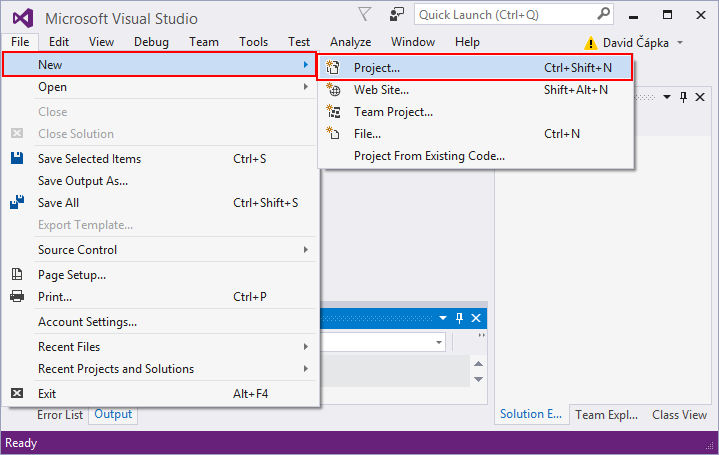Select Print... menu entry
This screenshot has width=719, height=455.
tap(159, 296)
